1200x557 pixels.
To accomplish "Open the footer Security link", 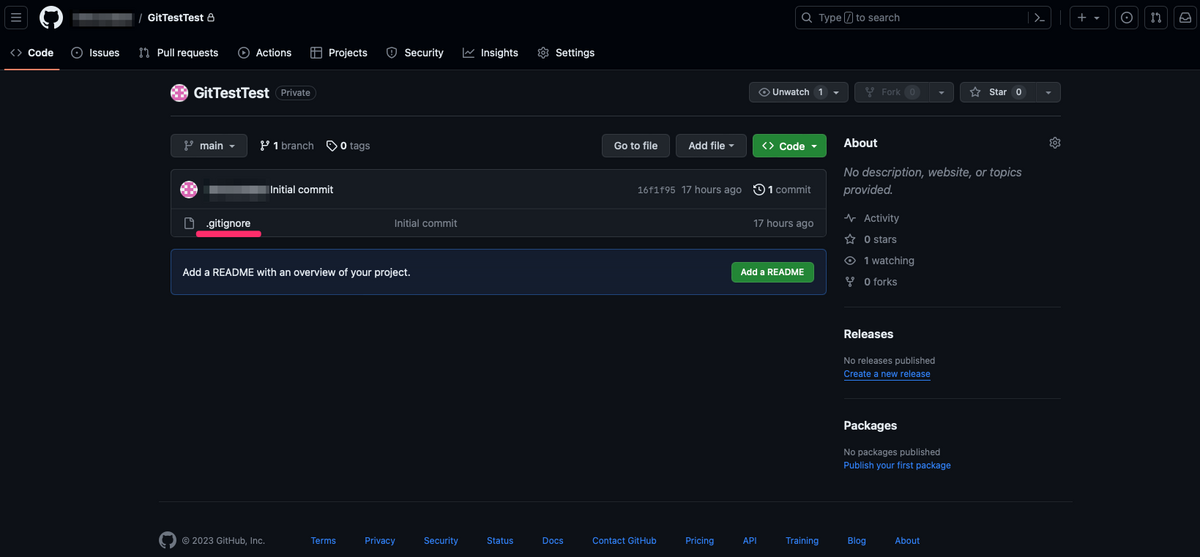I will [x=441, y=541].
